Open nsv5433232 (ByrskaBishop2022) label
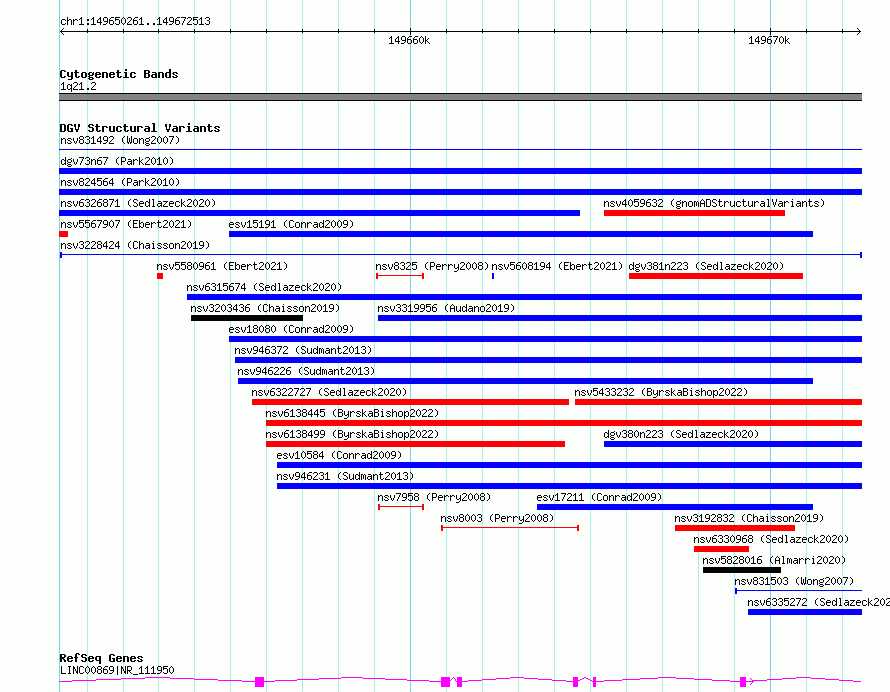The height and width of the screenshot is (692, 890). click(661, 392)
